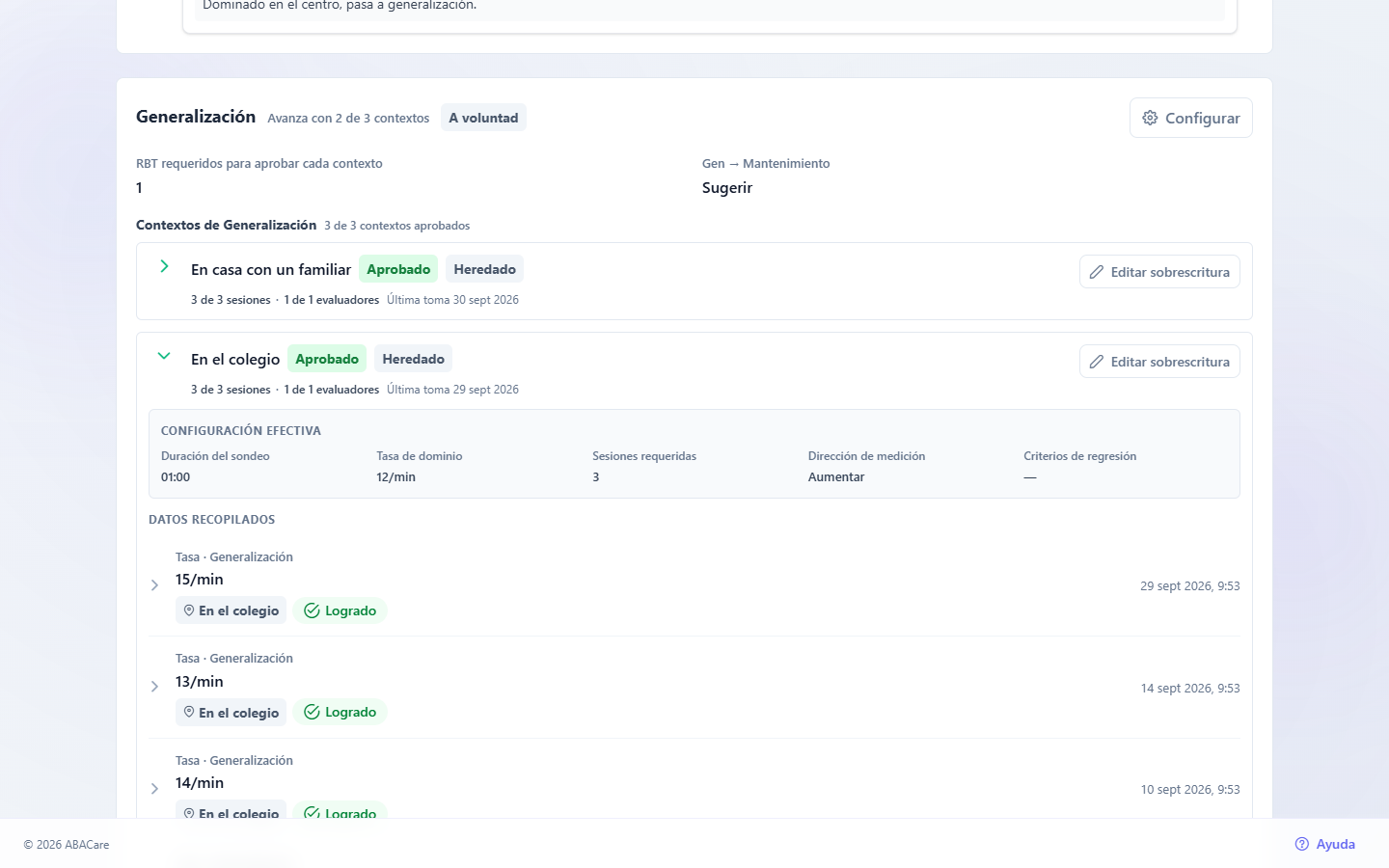The height and width of the screenshot is (868, 1389).
Task: Click the 10 sept 2026, 9:53 timestamp
Action: [1190, 790]
